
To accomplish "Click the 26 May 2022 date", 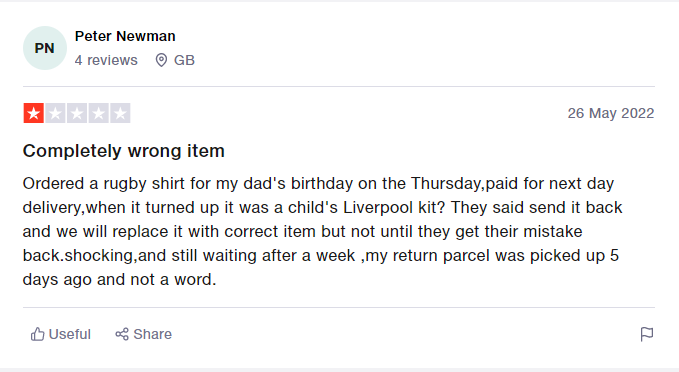I will coord(611,113).
